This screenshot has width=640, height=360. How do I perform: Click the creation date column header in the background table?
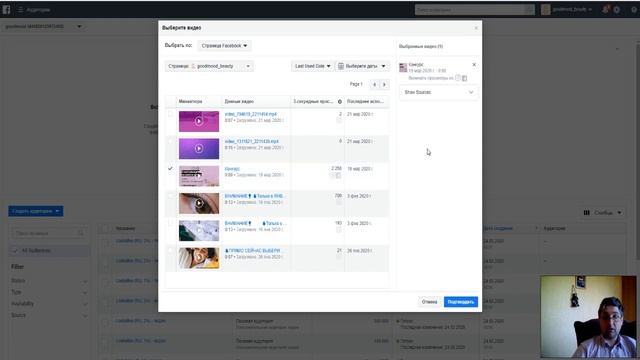click(498, 229)
